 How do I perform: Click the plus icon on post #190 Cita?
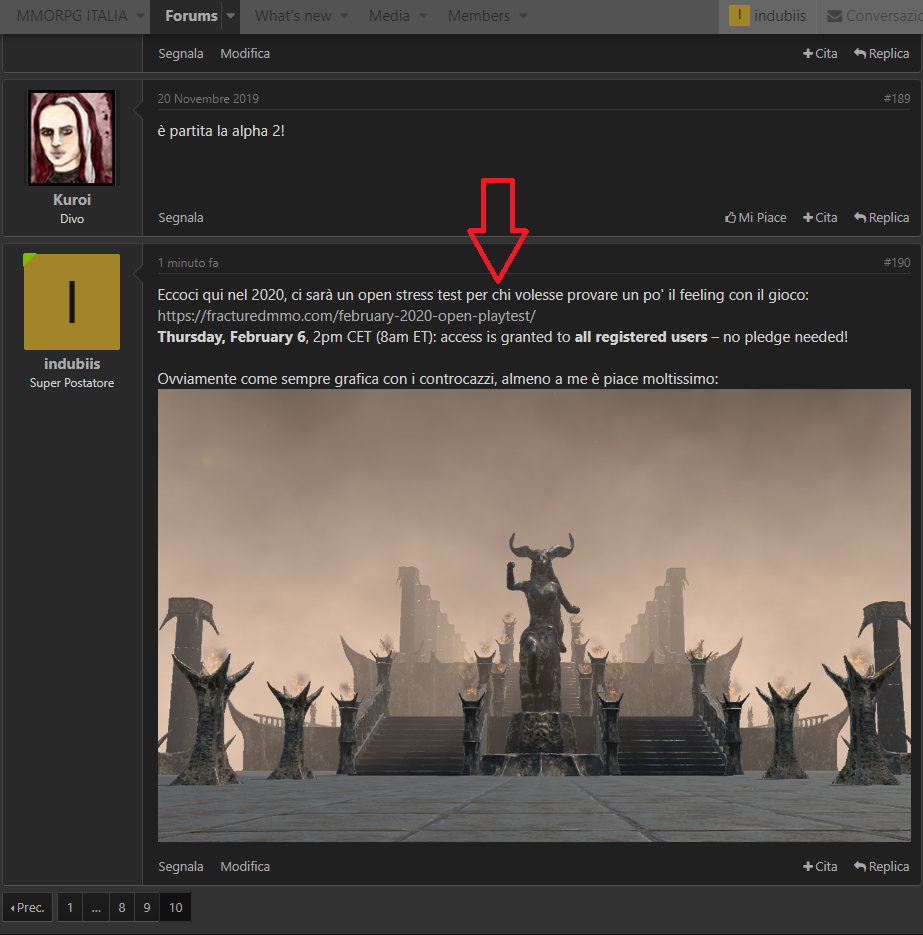click(808, 866)
